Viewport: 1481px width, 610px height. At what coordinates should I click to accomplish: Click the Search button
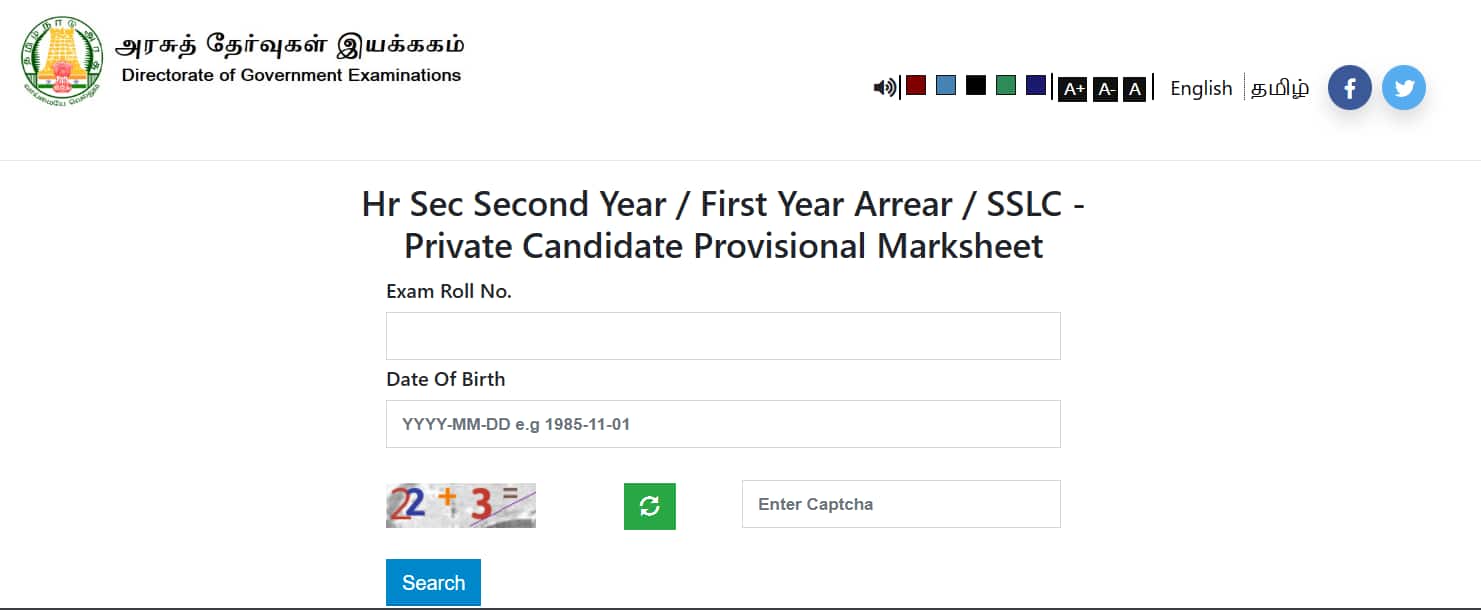coord(433,582)
